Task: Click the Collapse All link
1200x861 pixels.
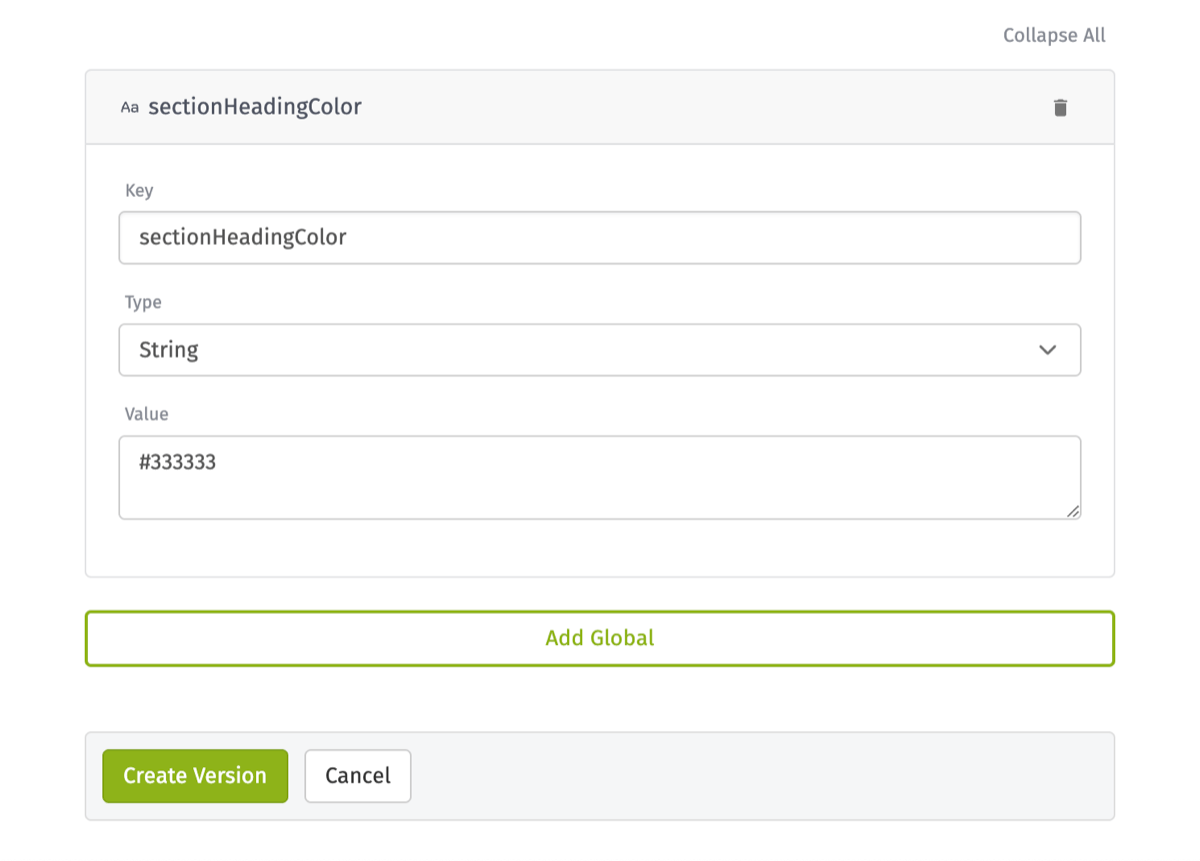Action: point(1054,36)
